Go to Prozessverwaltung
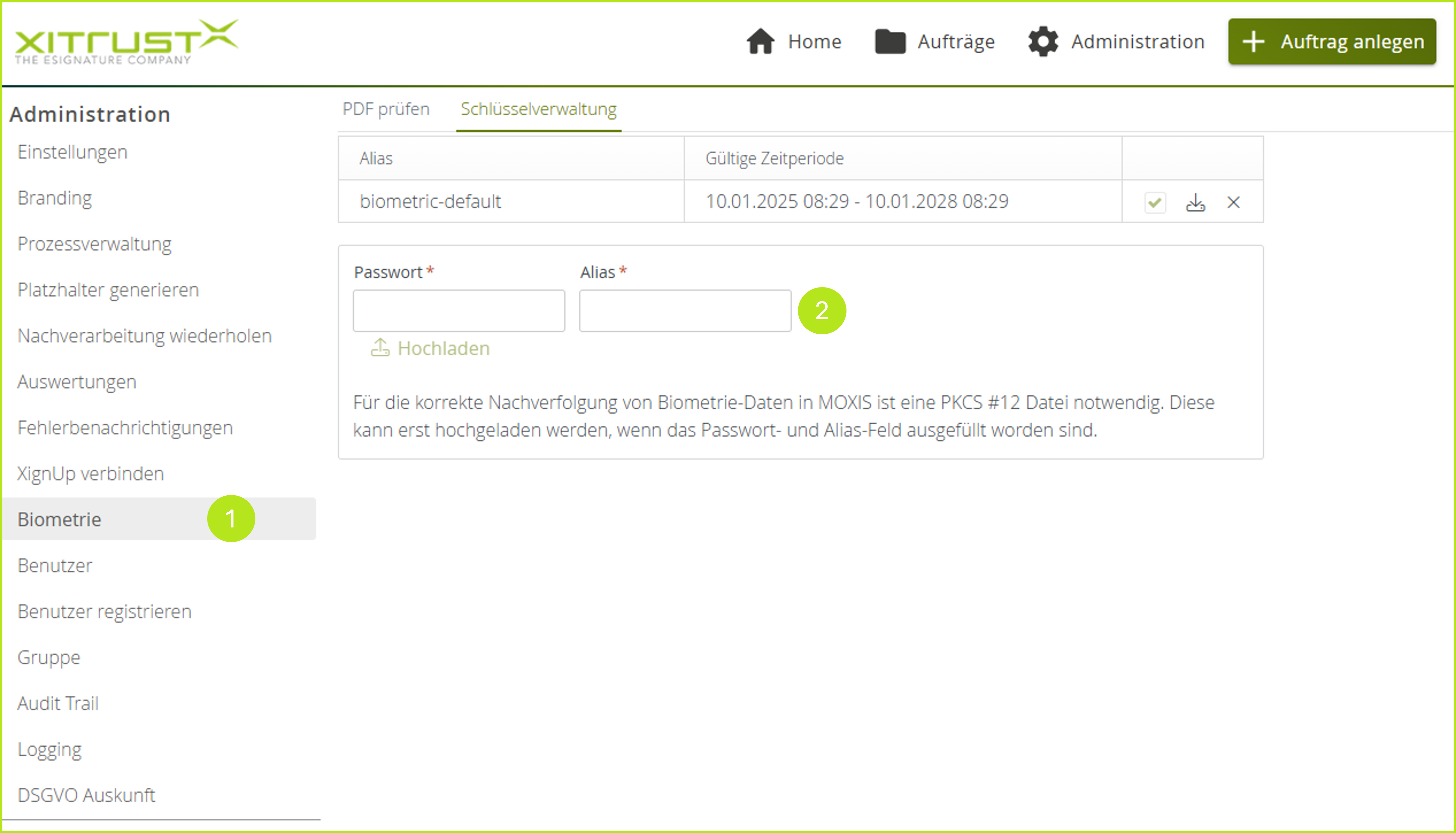 pyautogui.click(x=94, y=244)
